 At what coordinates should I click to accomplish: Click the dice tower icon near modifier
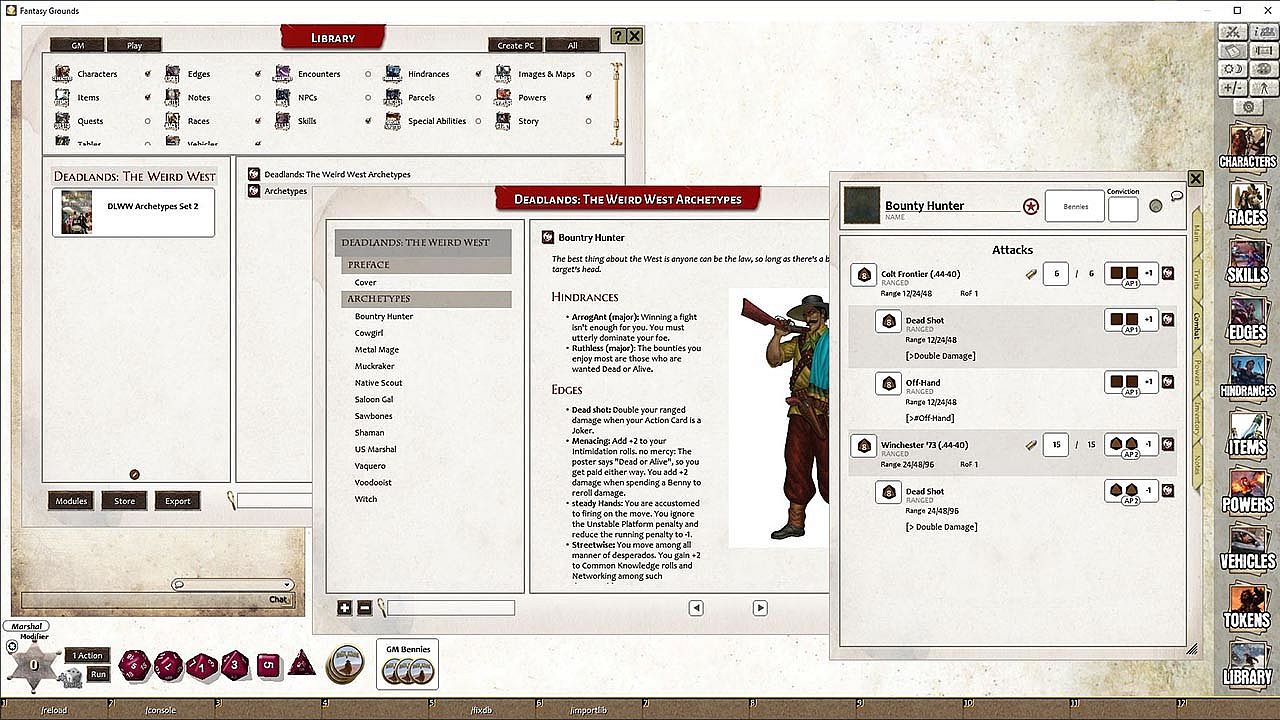click(x=71, y=678)
